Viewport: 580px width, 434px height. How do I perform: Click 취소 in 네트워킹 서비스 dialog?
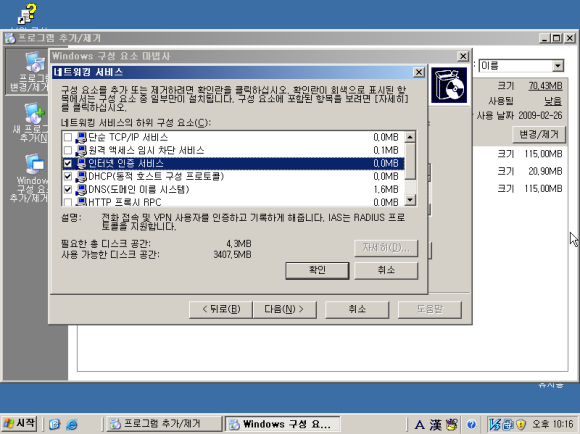386,270
